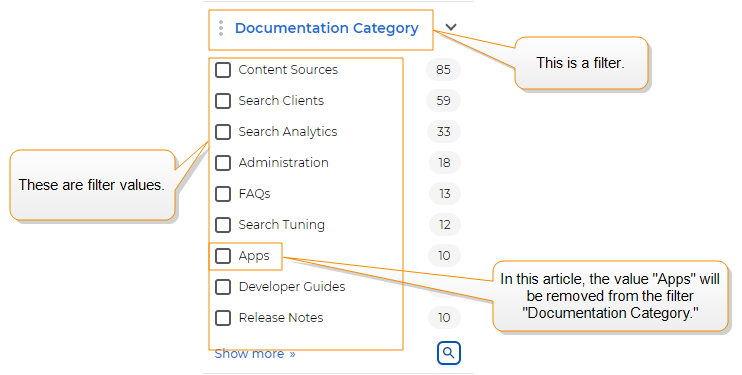Collapse the Documentation Category chevron
Image resolution: width=742 pixels, height=375 pixels.
(451, 27)
